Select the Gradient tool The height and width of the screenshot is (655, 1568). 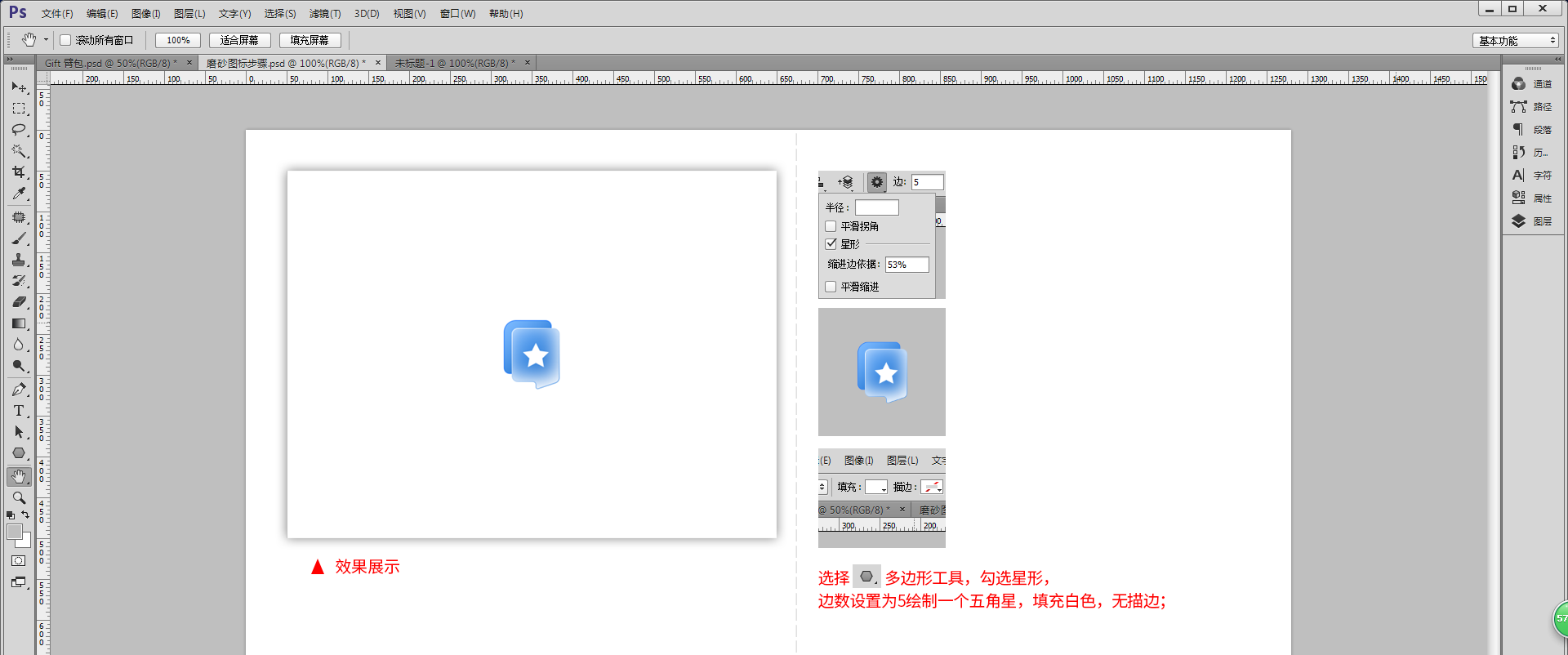(x=19, y=323)
